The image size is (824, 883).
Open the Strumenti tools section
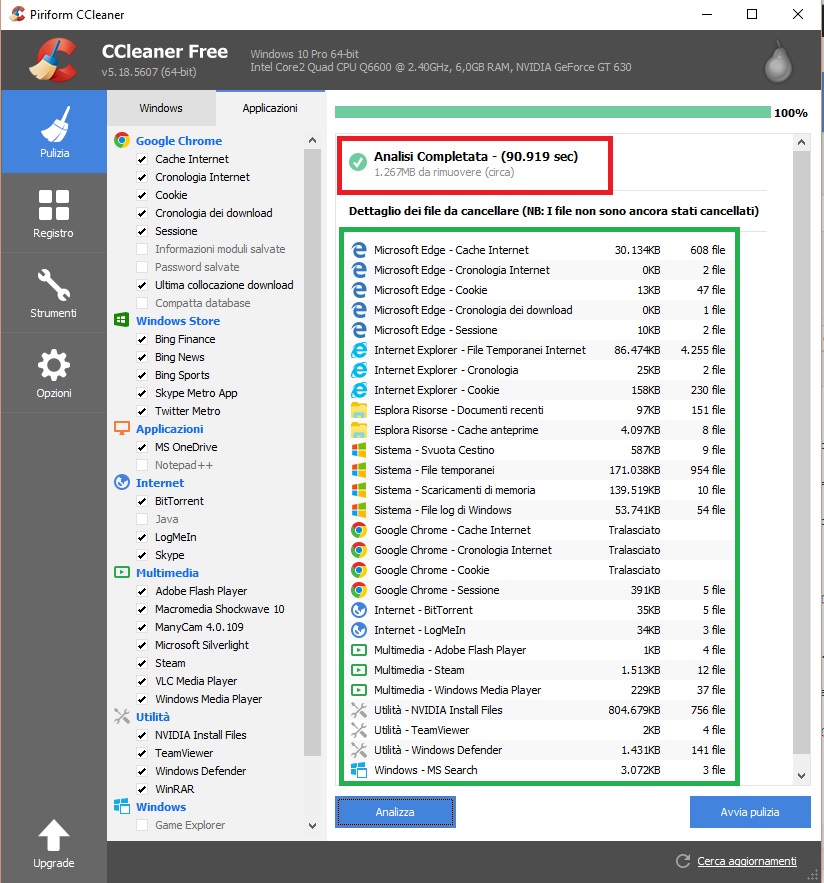[x=54, y=293]
